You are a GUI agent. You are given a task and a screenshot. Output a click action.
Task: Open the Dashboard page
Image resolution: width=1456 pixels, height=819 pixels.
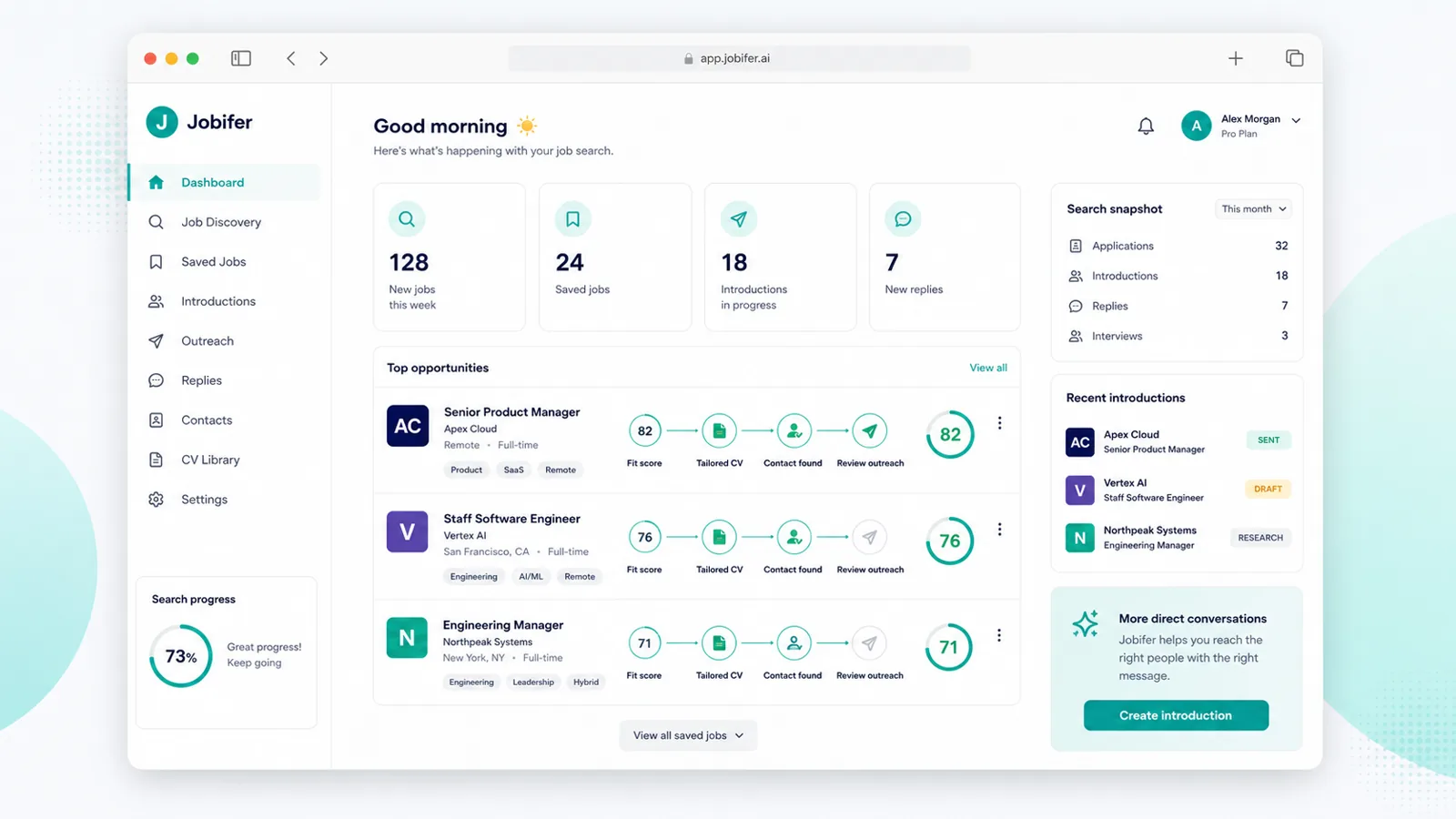tap(225, 182)
